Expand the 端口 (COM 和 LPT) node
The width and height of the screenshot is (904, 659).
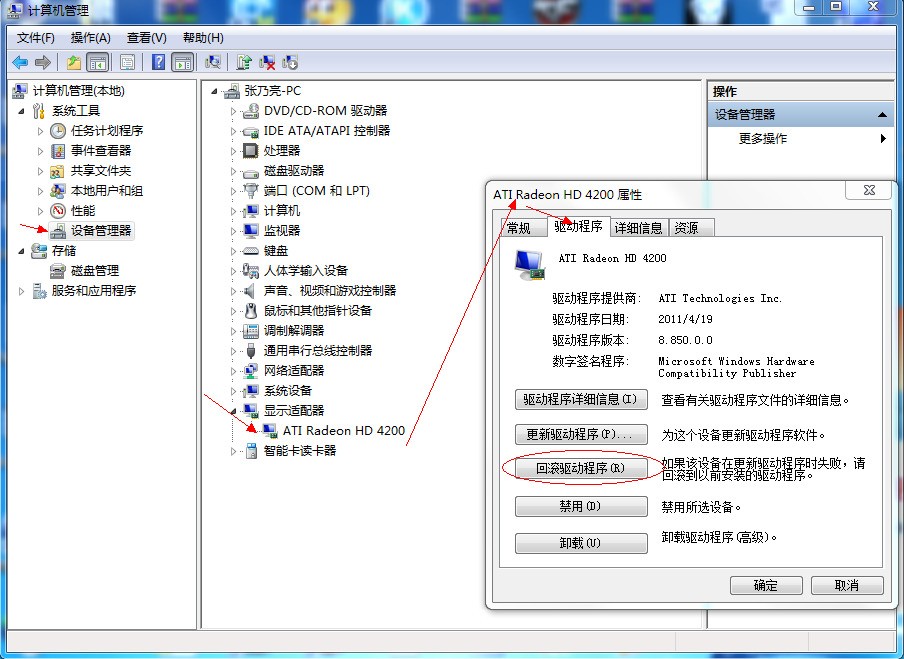point(233,191)
